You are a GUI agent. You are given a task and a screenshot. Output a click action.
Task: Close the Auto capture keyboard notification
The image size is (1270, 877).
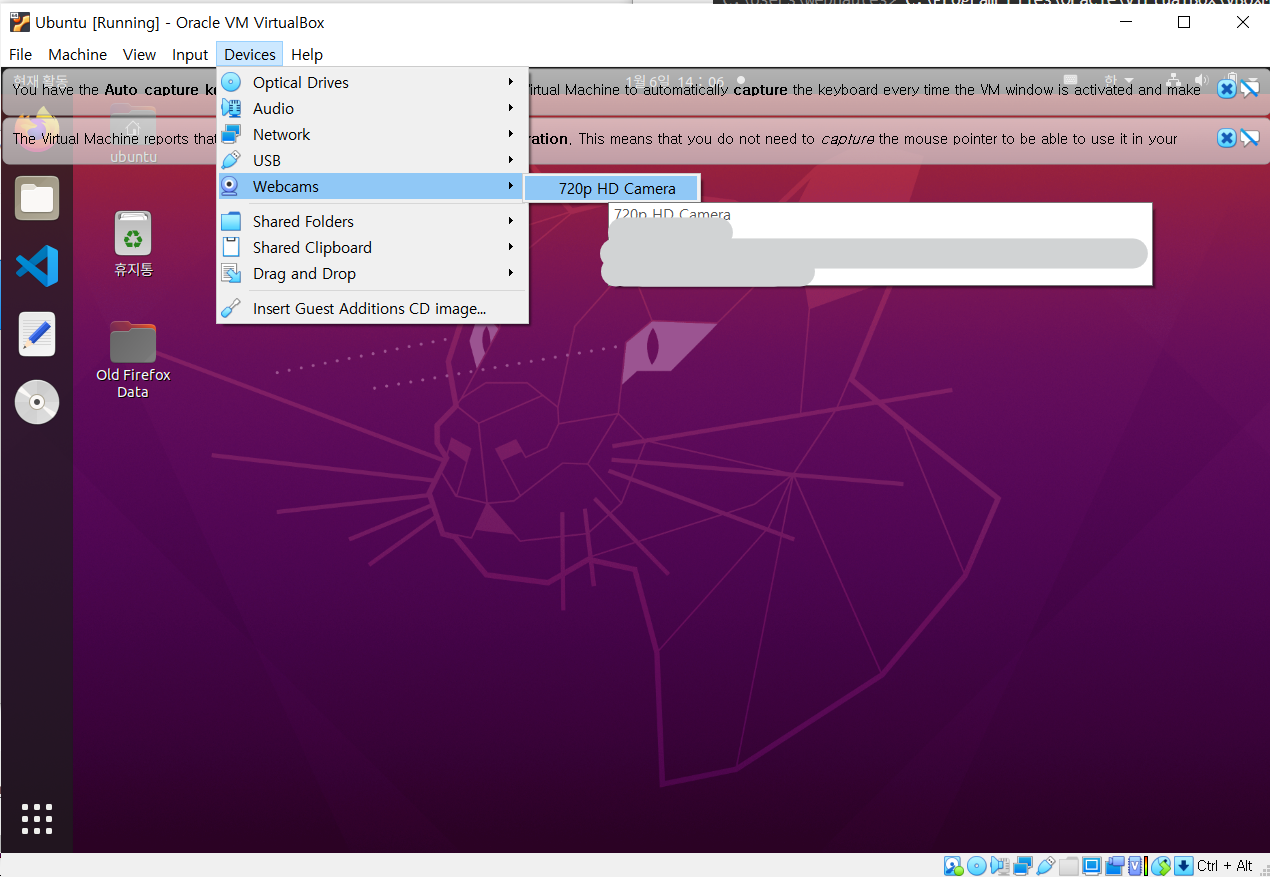coord(1226,89)
